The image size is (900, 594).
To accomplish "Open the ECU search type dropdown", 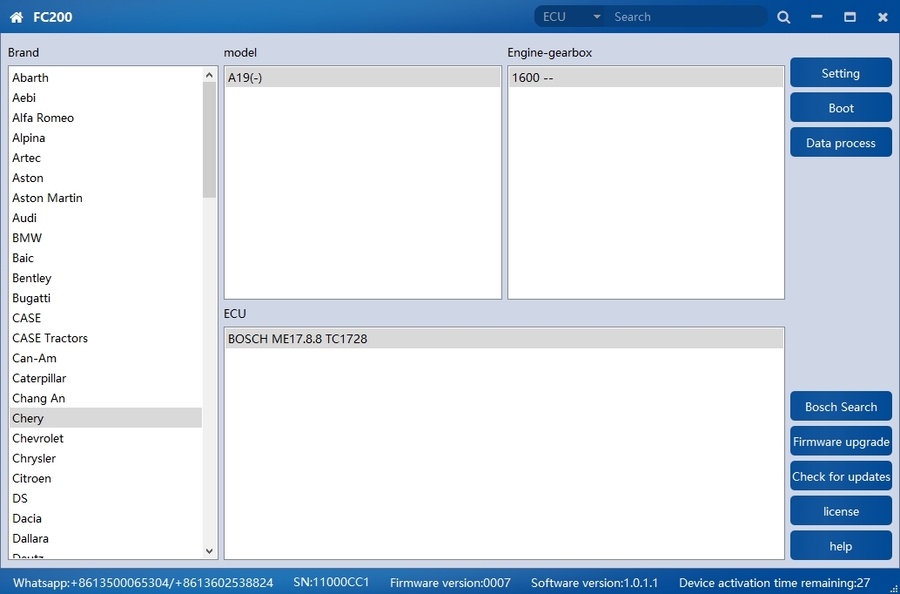I will click(571, 17).
